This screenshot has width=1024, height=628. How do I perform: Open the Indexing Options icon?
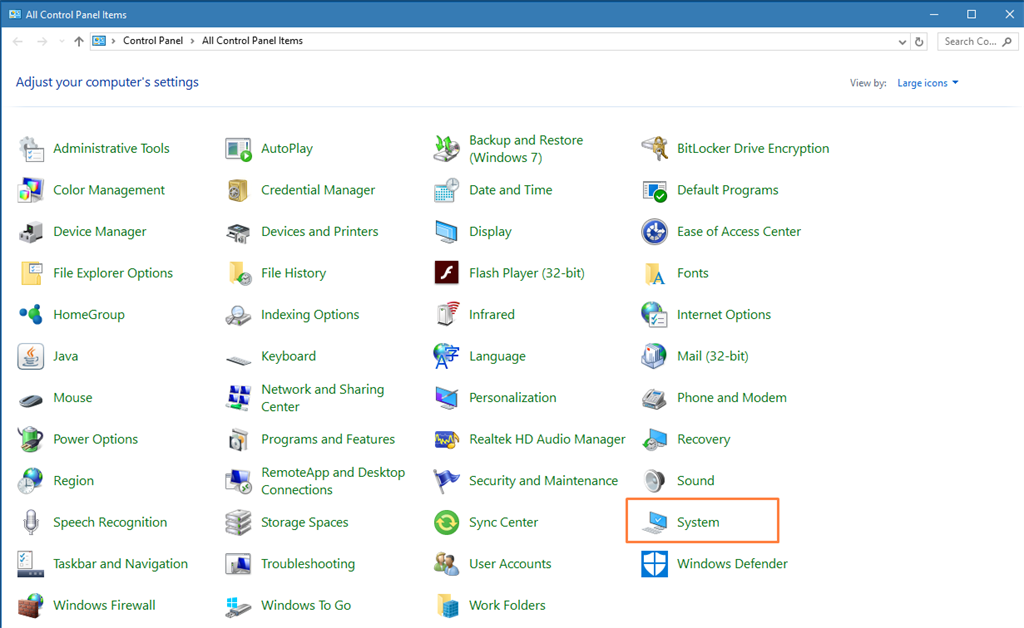(238, 315)
